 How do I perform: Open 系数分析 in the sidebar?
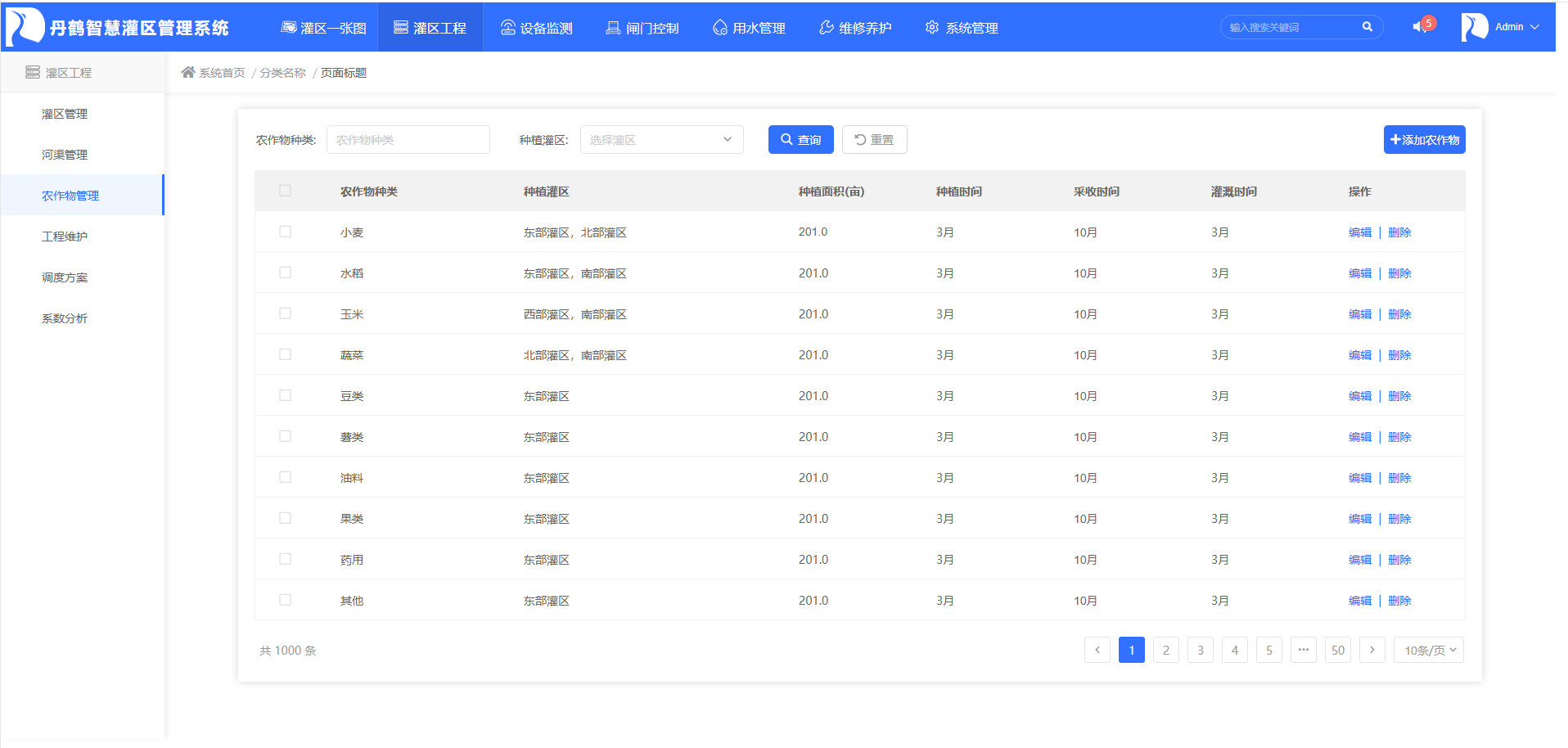82,318
